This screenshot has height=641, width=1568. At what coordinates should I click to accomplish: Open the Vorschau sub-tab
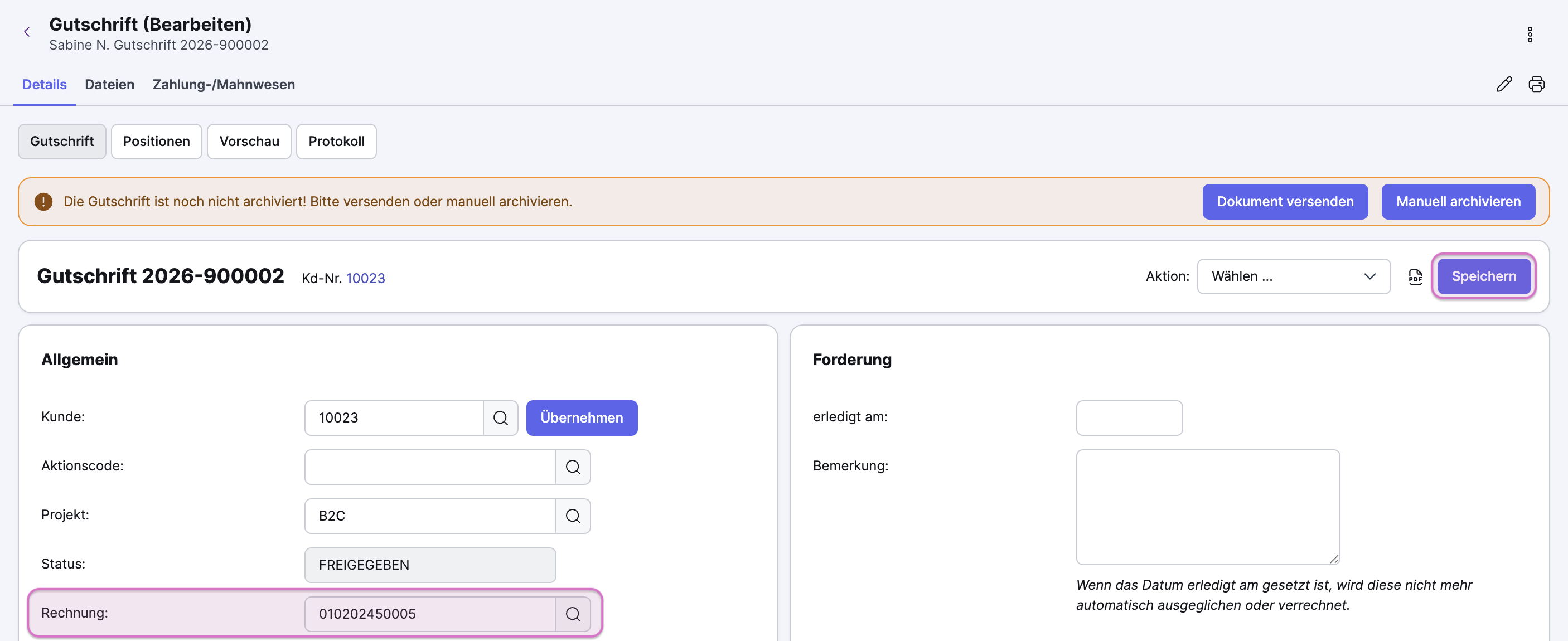click(x=249, y=141)
